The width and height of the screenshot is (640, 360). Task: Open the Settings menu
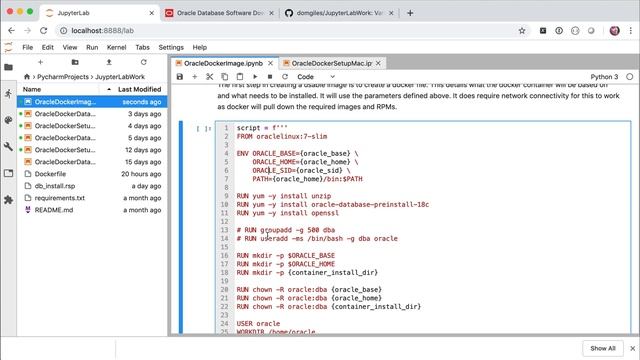(171, 47)
